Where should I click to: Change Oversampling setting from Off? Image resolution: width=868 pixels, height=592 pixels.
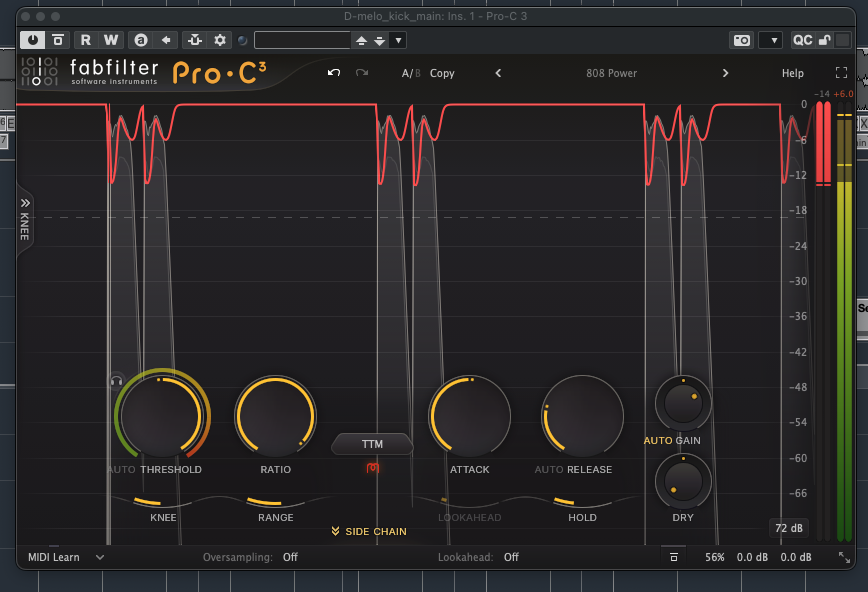point(290,557)
